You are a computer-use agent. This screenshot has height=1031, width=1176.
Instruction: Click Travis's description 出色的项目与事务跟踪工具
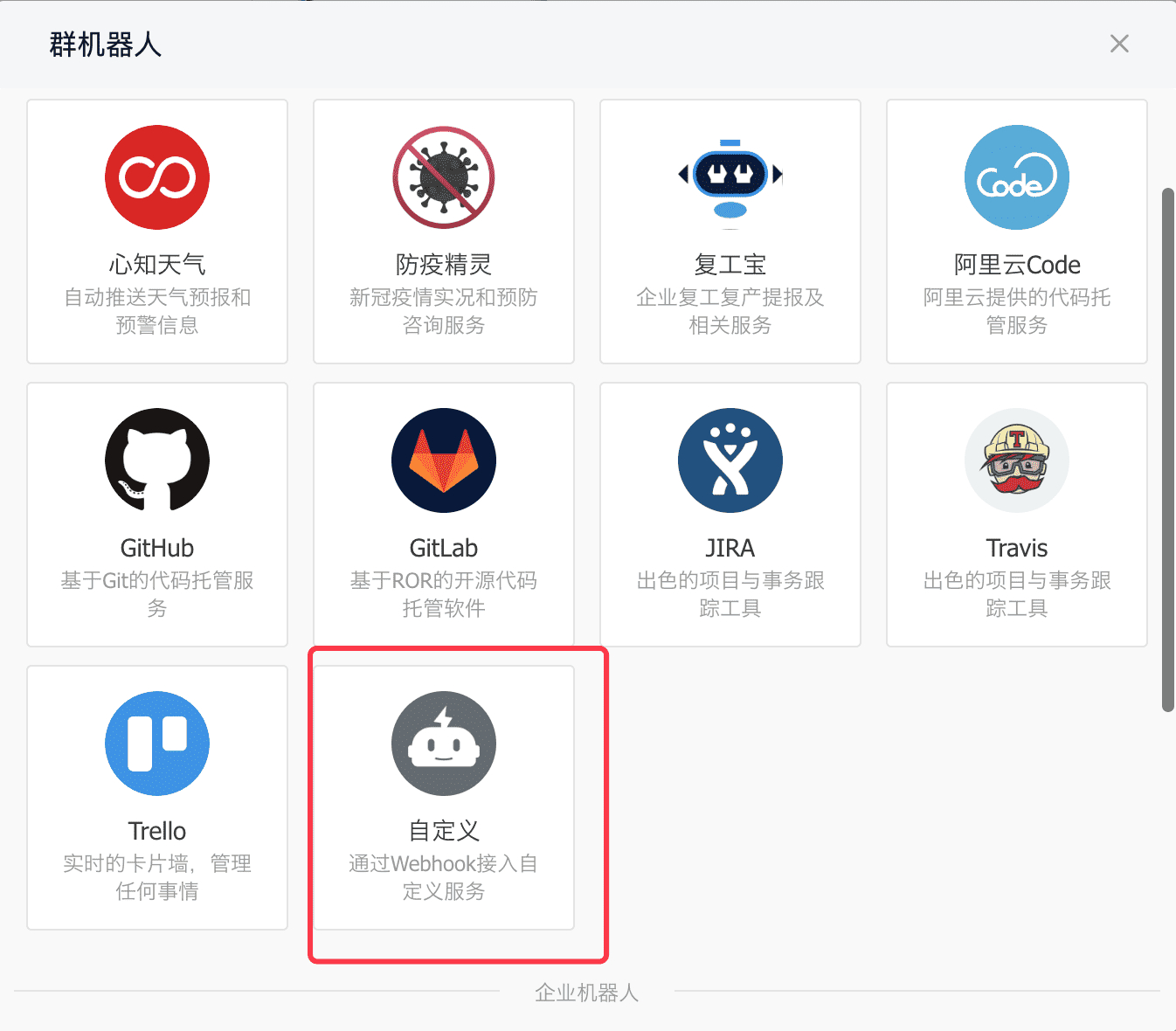pyautogui.click(x=1017, y=594)
